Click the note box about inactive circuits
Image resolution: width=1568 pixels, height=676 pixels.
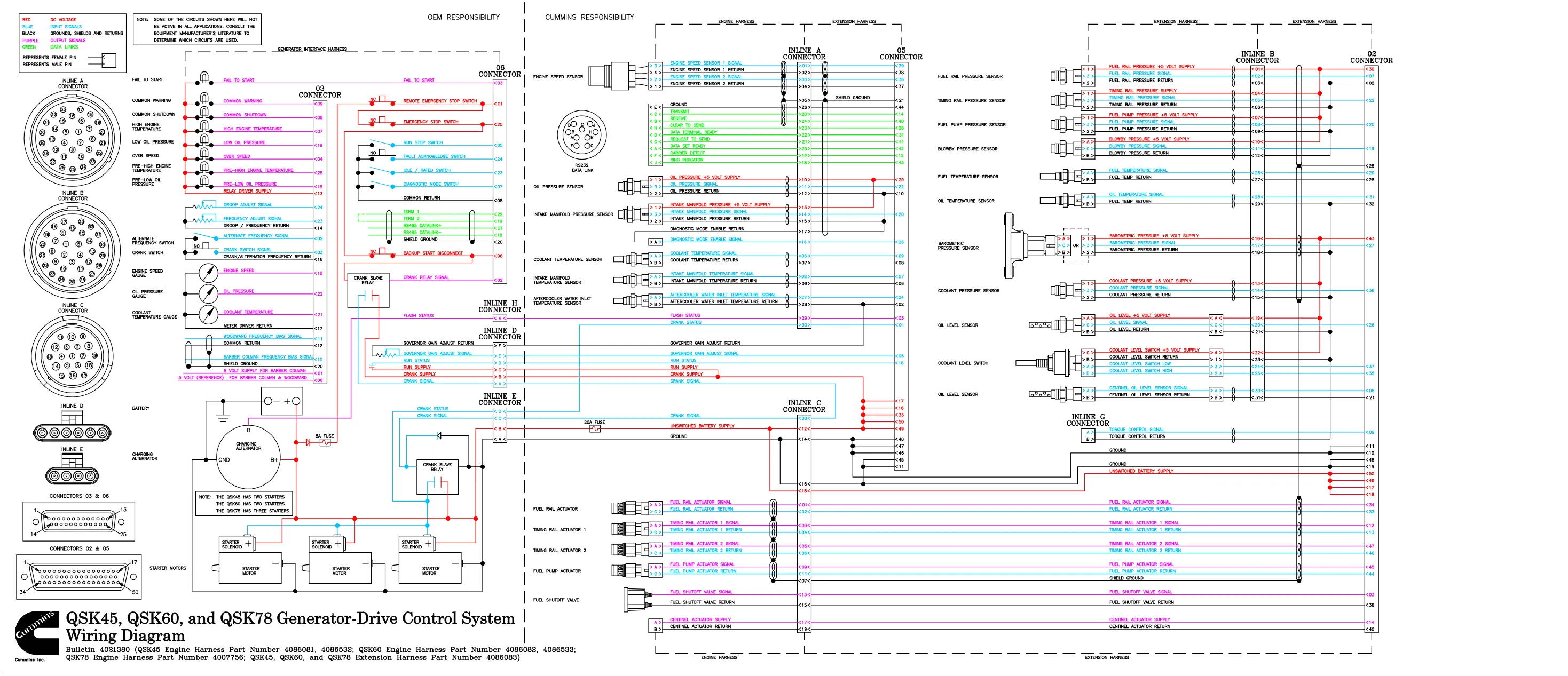pos(197,29)
